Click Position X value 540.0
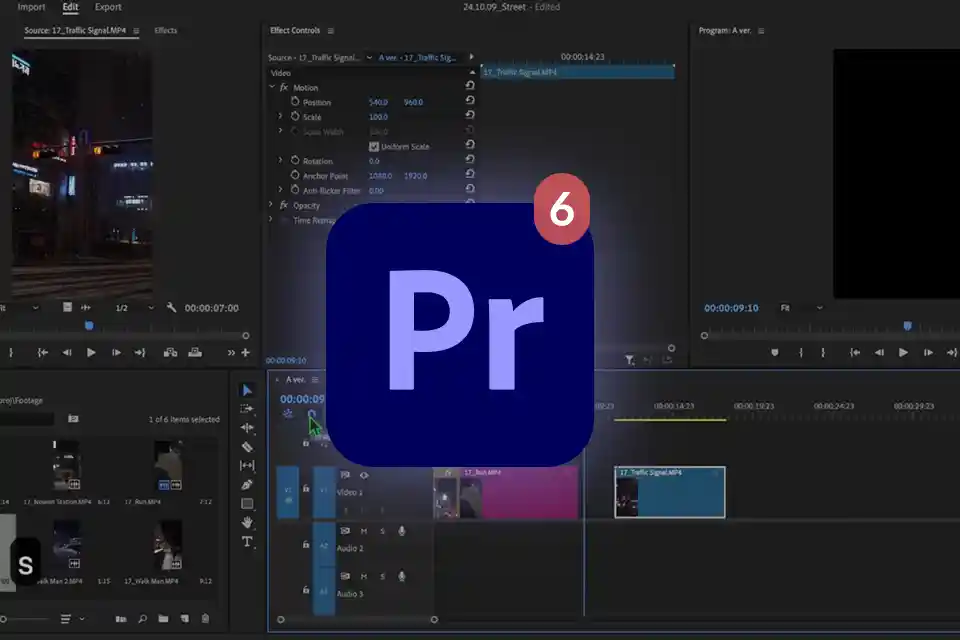 [x=378, y=102]
